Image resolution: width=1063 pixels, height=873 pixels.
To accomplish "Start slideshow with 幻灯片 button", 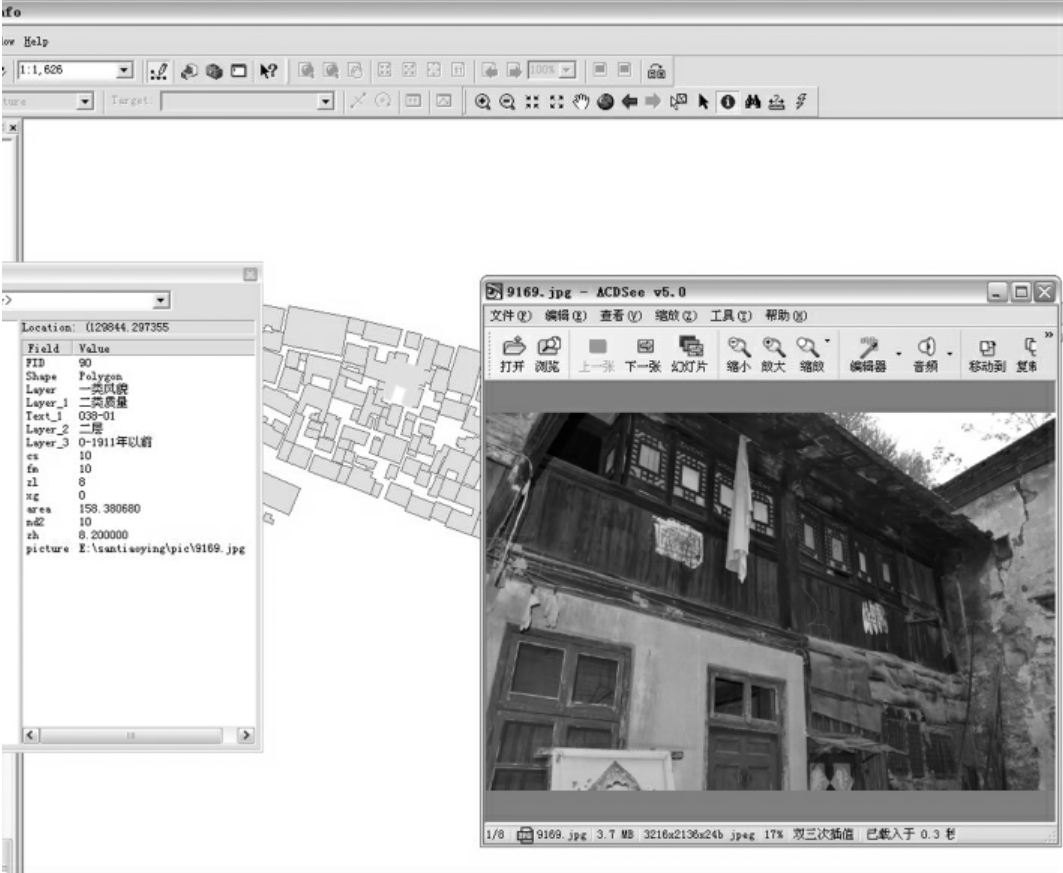I will point(690,354).
